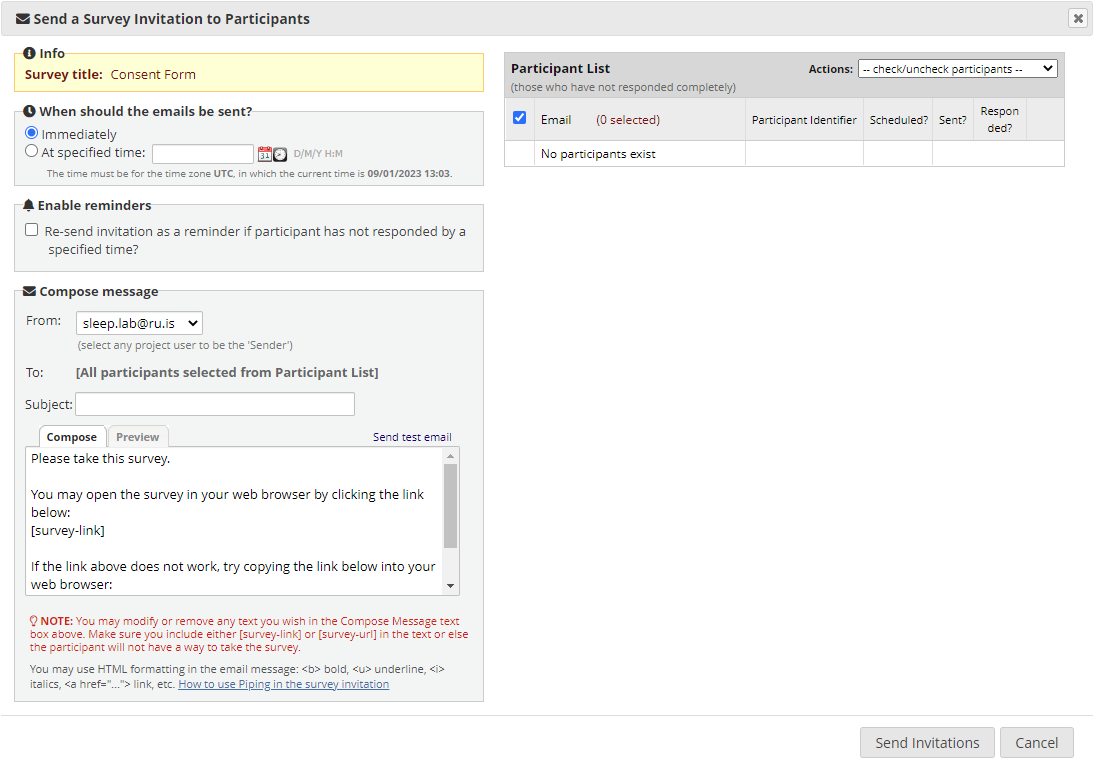Click the clock icon beside the time field
The width and height of the screenshot is (1096, 772).
tap(280, 154)
